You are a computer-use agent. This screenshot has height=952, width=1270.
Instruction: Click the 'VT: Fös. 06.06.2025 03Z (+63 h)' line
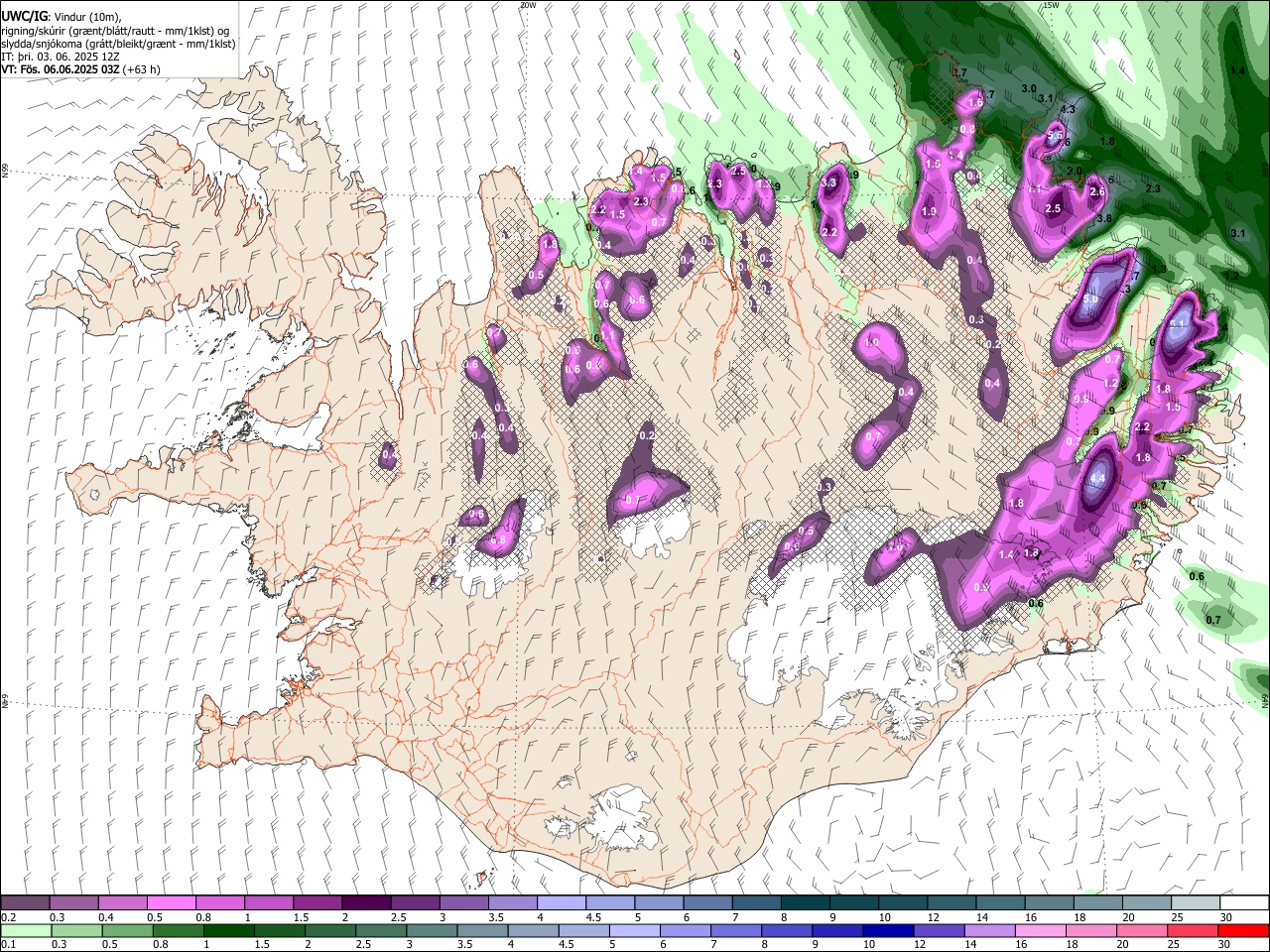80,69
